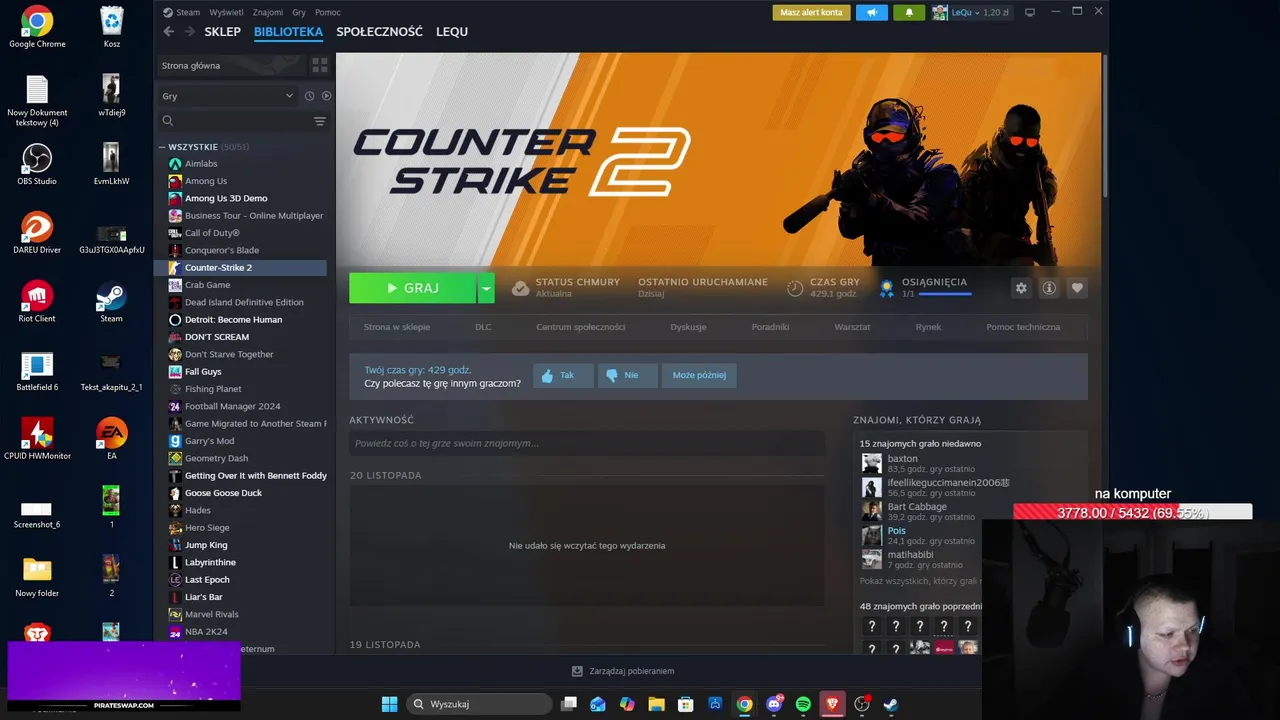Open Pomoc techniczna tab
This screenshot has width=1280, height=720.
1023,327
